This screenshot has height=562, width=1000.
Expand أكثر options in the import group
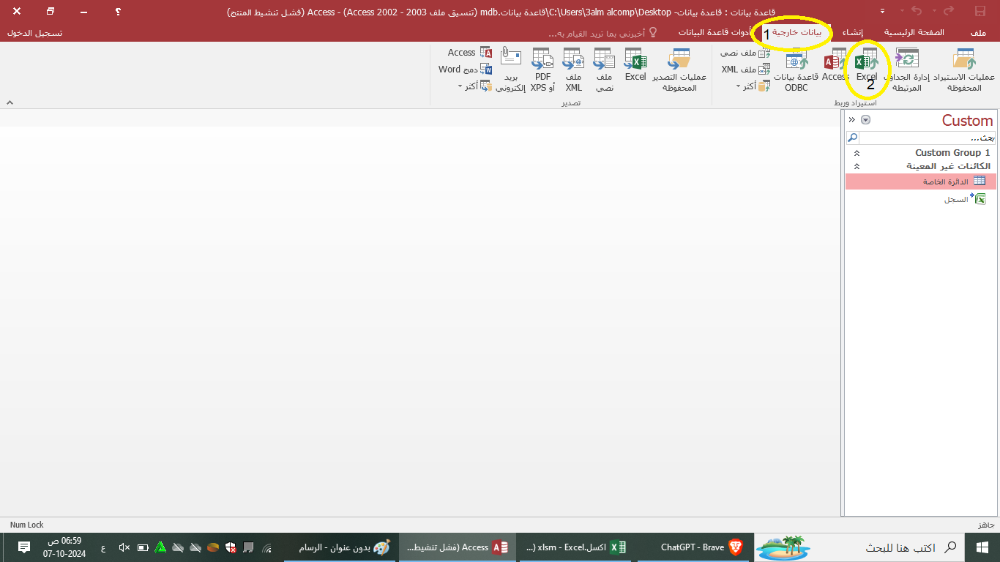click(753, 86)
